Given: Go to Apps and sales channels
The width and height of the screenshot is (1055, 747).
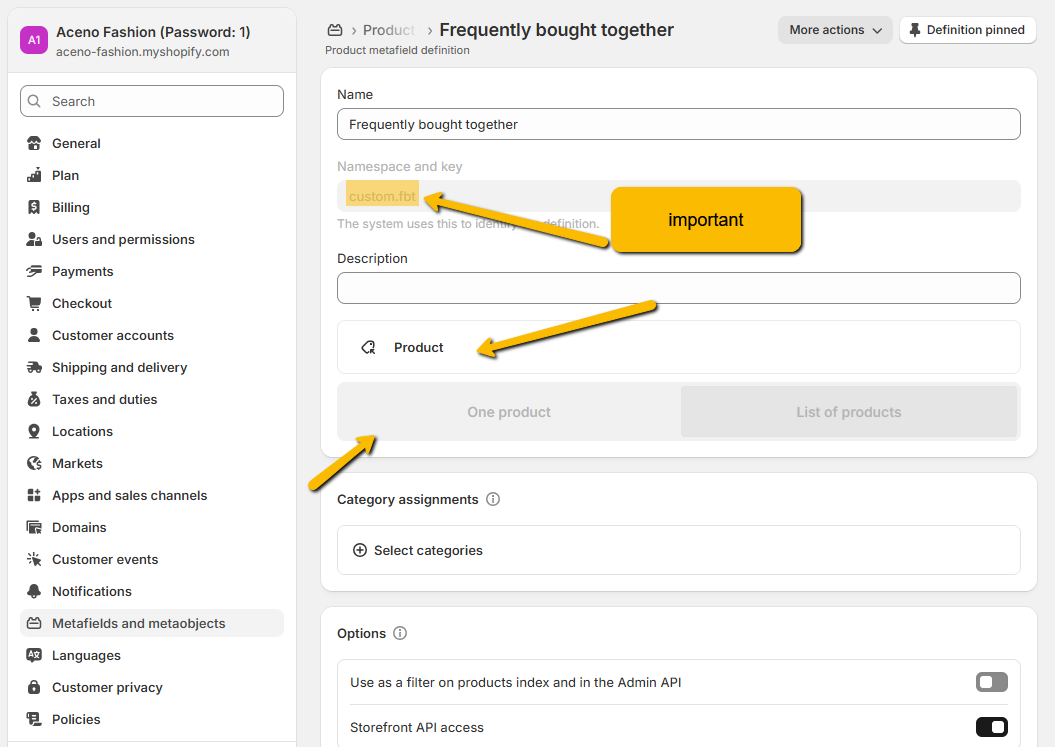Looking at the screenshot, I should (x=129, y=495).
